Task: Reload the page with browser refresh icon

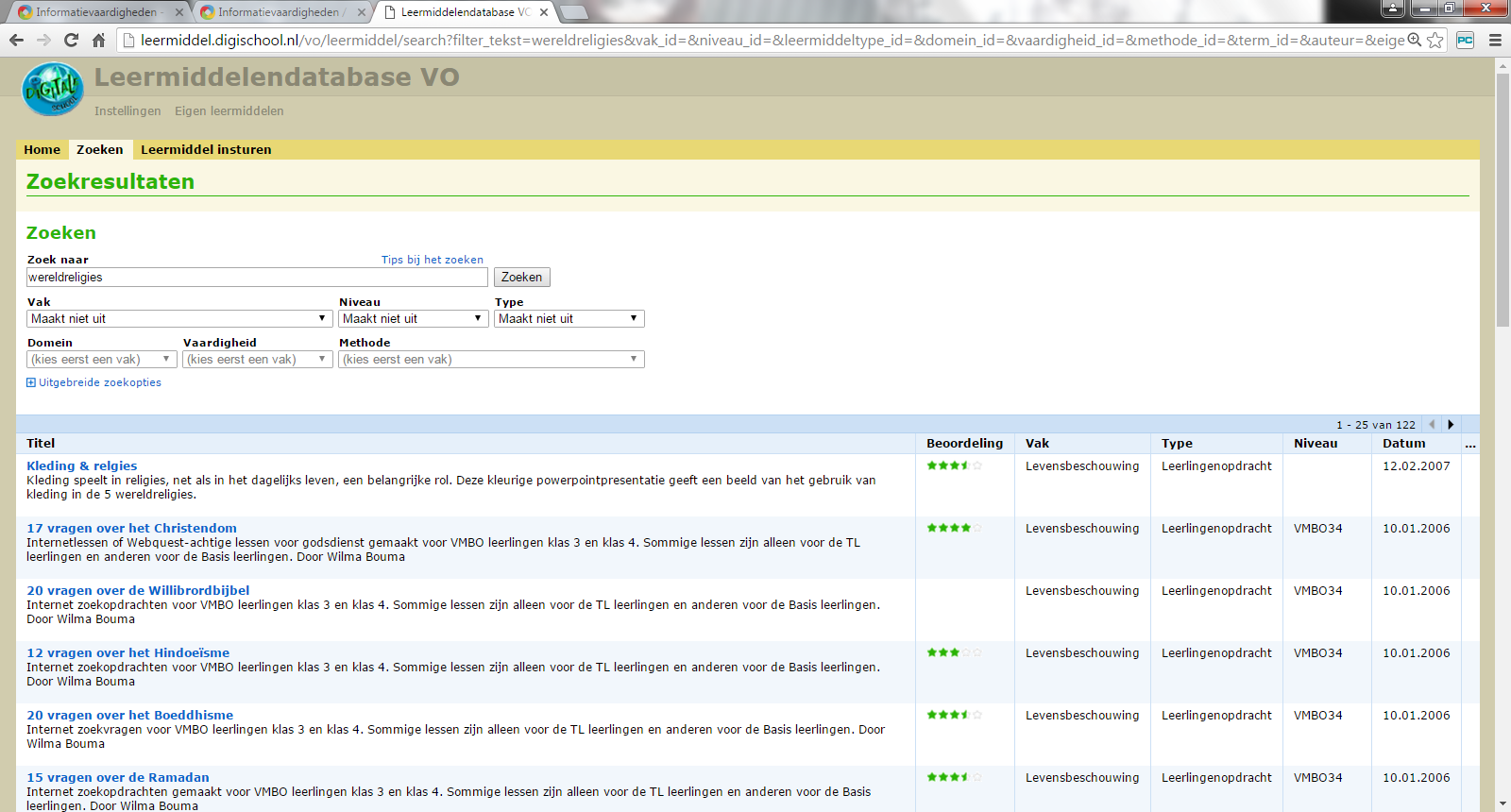Action: tap(71, 40)
